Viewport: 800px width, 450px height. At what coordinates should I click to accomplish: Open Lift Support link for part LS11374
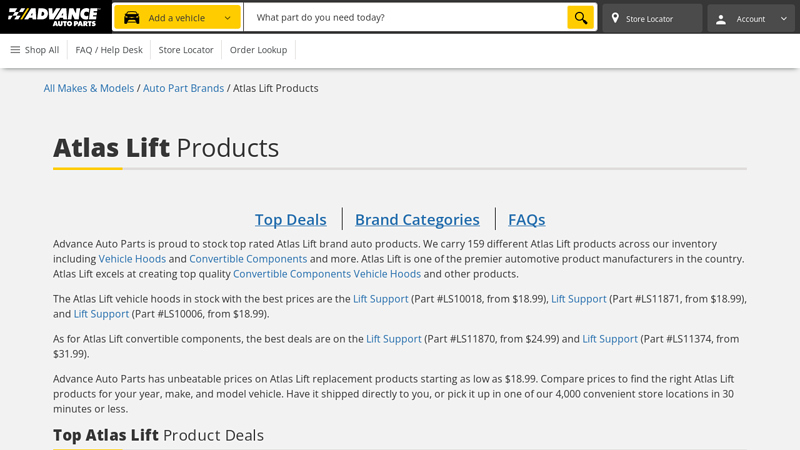[x=610, y=339]
